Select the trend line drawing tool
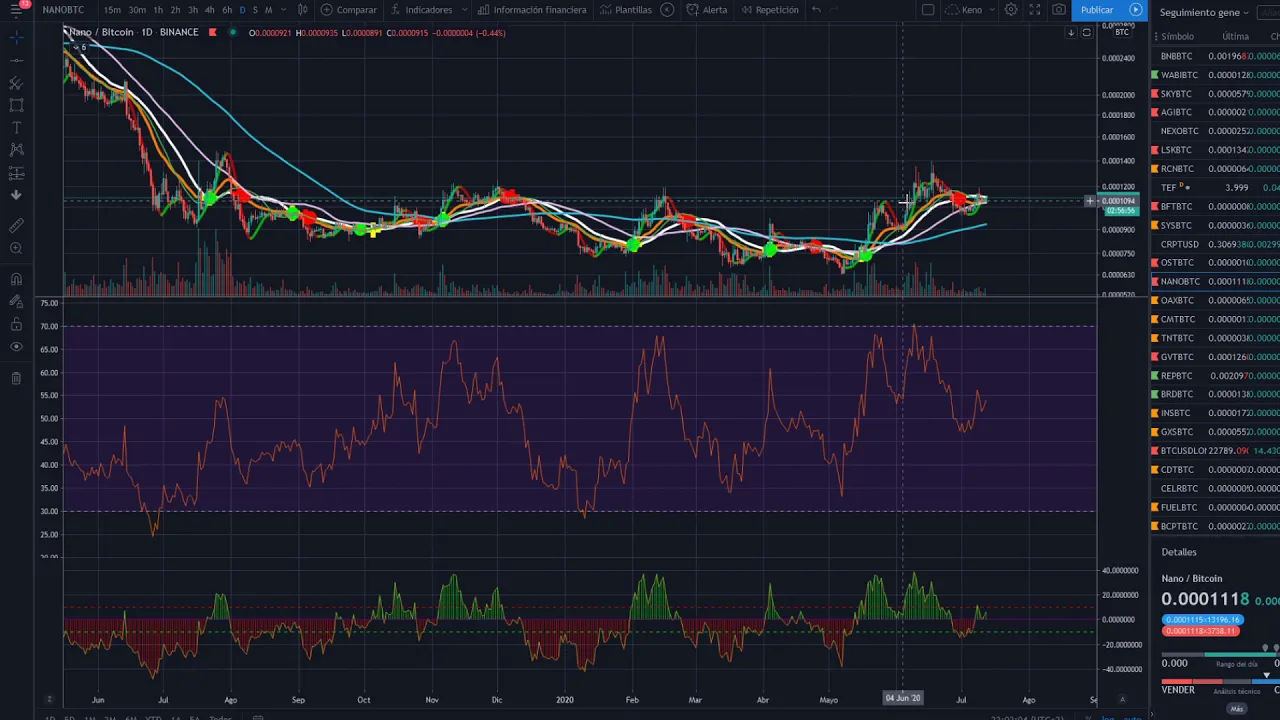This screenshot has height=720, width=1280. [x=16, y=60]
